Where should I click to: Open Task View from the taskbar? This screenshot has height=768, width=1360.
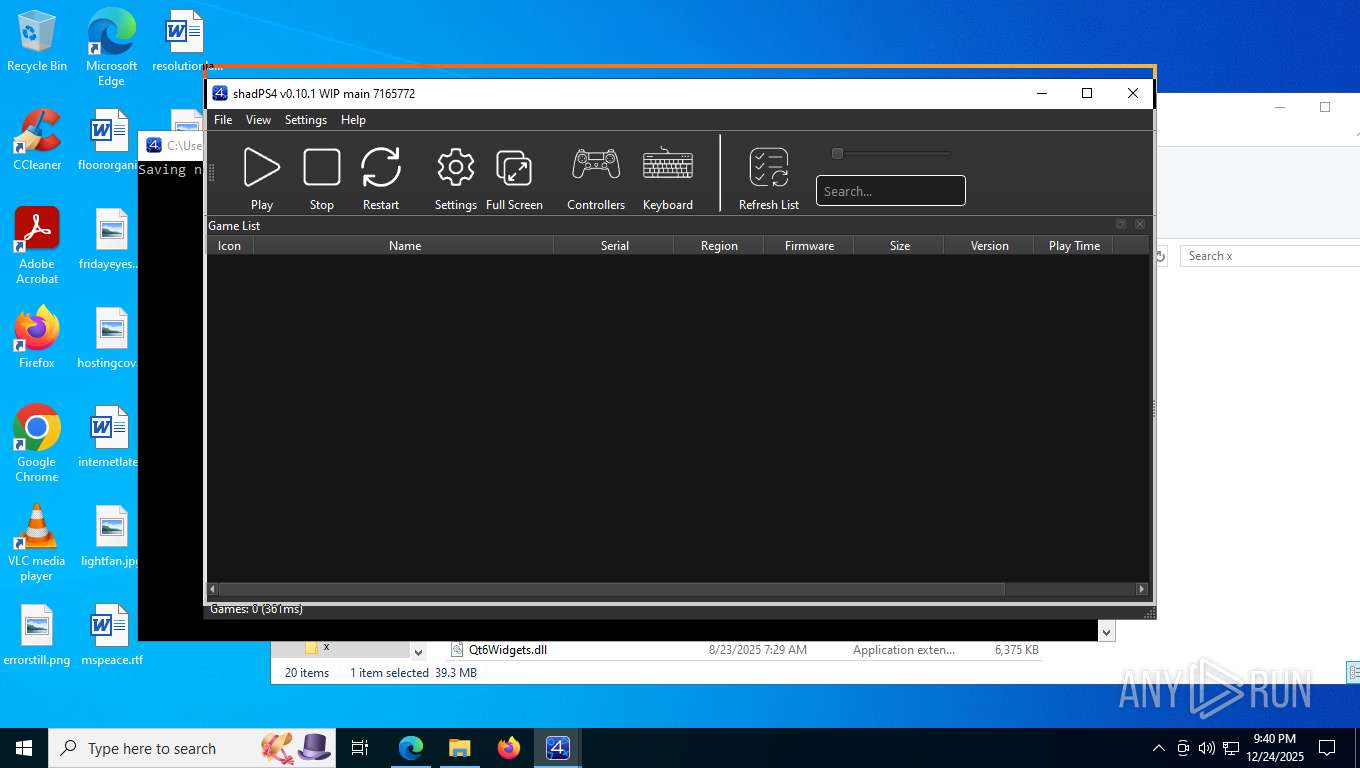click(x=360, y=748)
